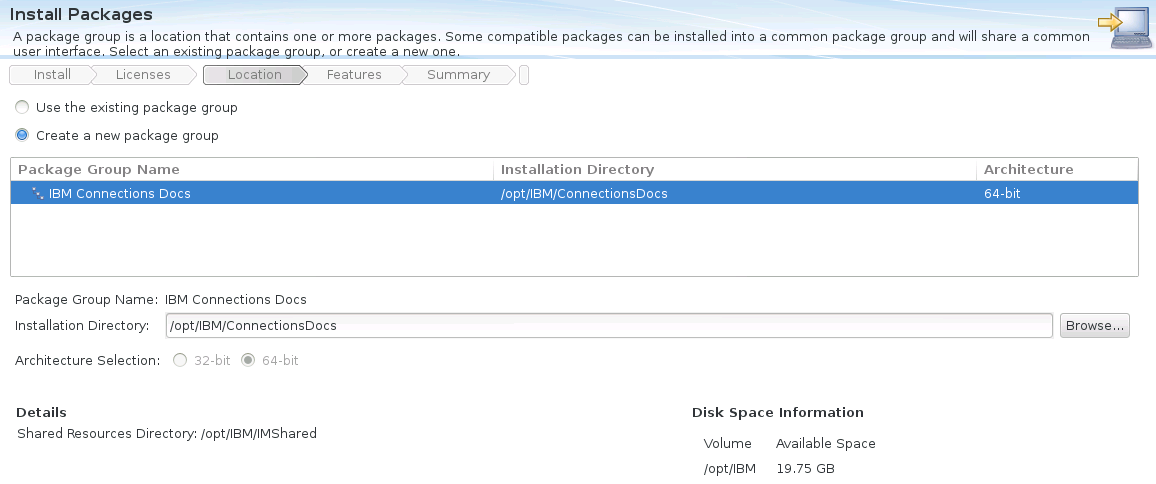1156x484 pixels.
Task: Browse for an installation directory
Action: click(1094, 325)
